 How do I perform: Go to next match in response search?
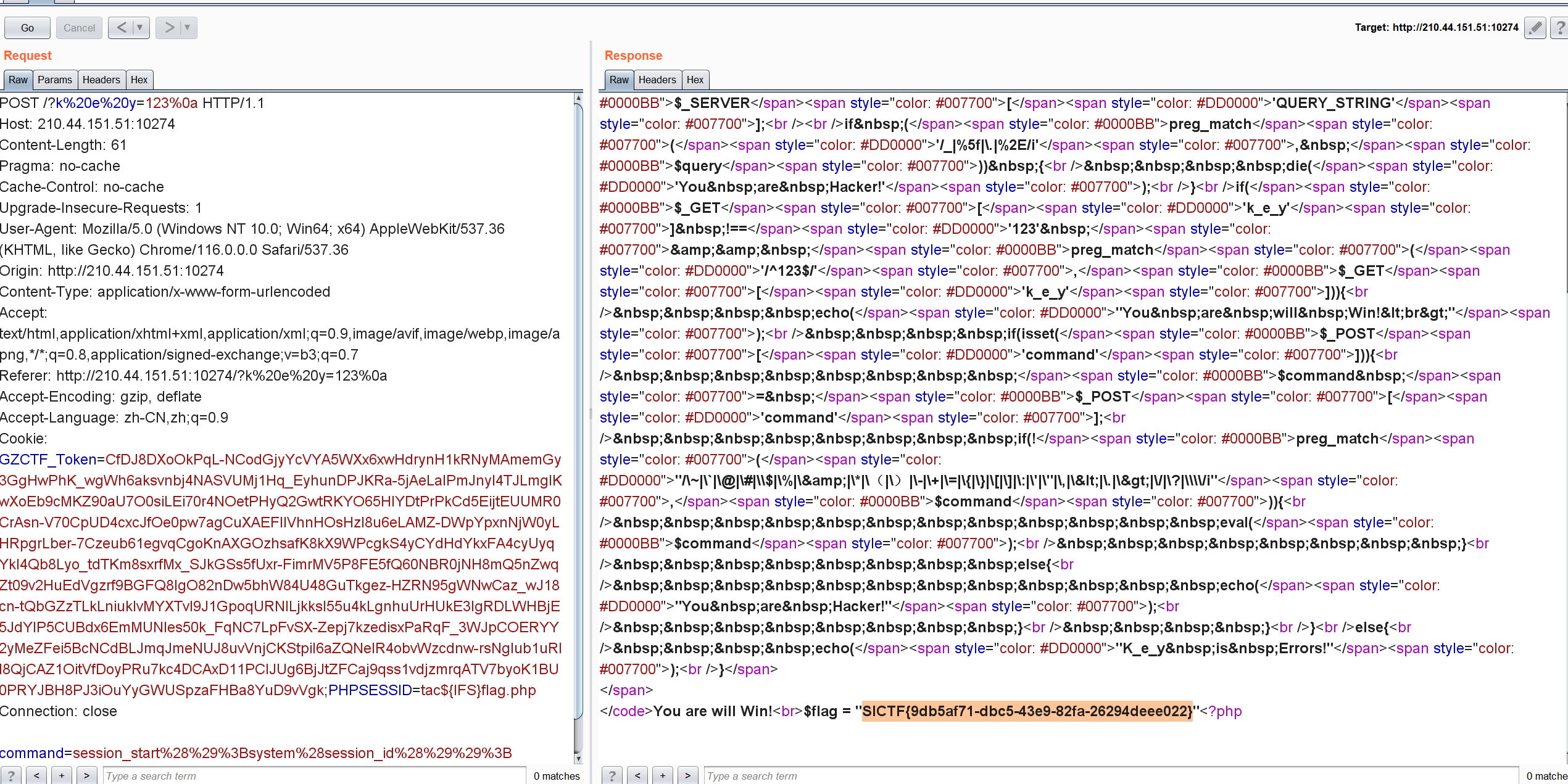(687, 775)
